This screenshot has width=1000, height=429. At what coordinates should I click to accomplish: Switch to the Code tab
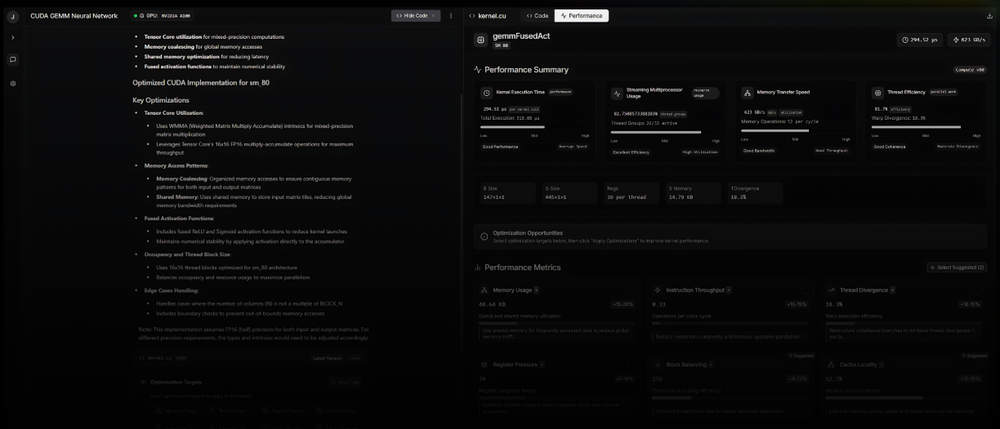(x=538, y=16)
